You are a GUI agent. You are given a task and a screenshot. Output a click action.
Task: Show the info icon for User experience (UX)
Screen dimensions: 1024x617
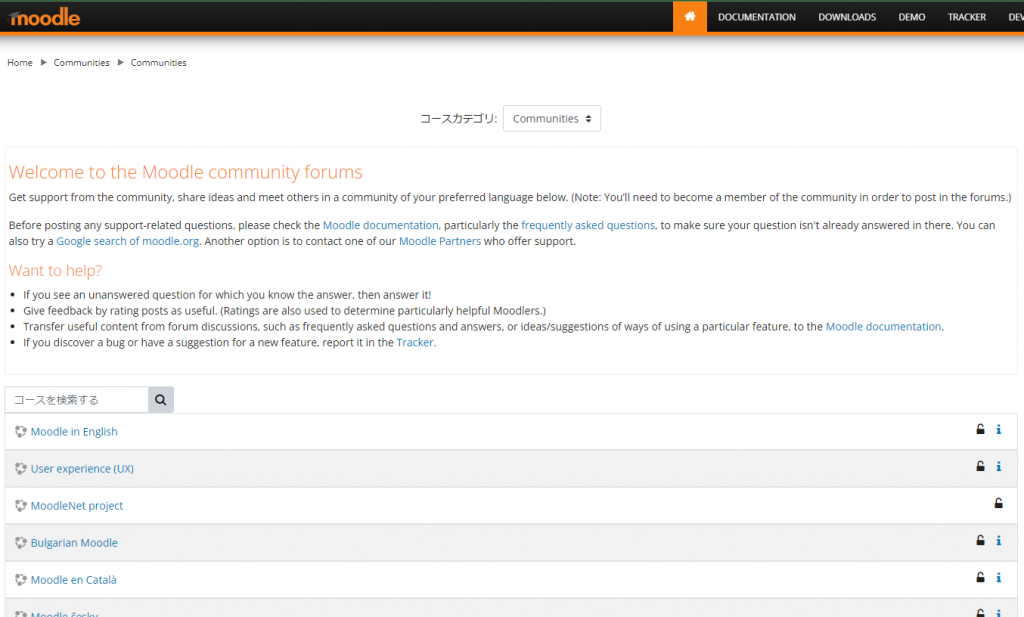999,466
